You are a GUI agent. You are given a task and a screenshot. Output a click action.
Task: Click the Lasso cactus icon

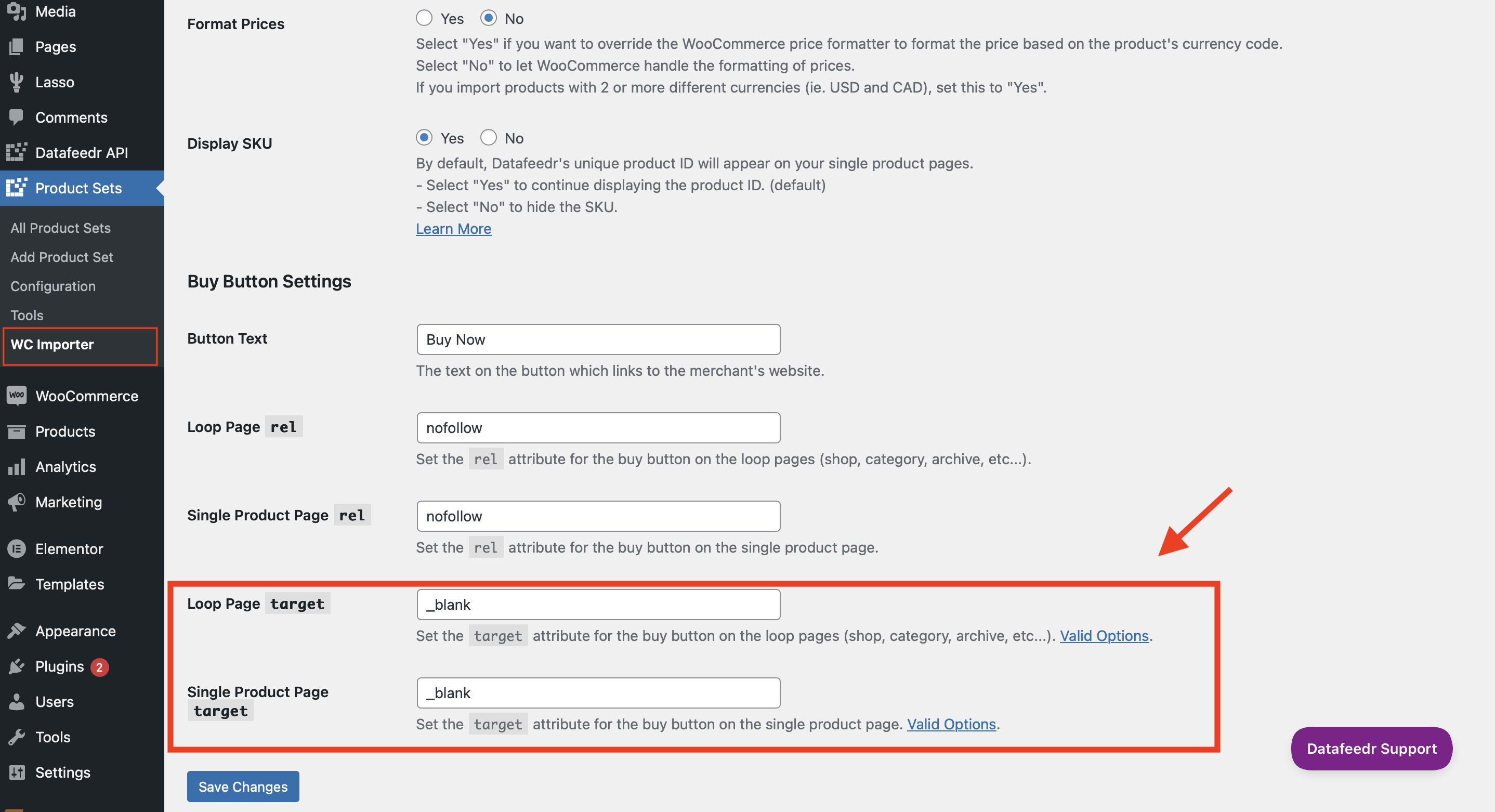pyautogui.click(x=17, y=82)
